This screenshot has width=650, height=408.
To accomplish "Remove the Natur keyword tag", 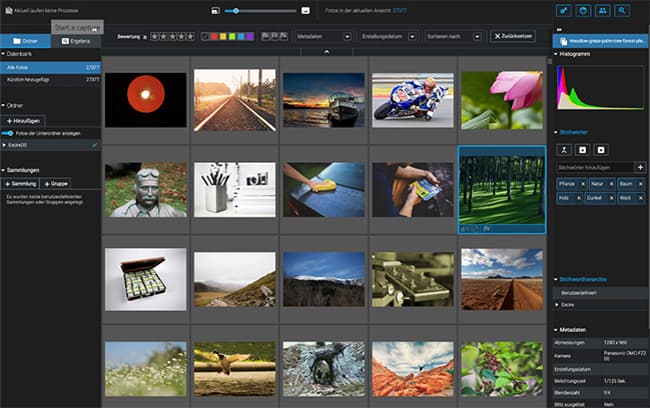I will [611, 184].
